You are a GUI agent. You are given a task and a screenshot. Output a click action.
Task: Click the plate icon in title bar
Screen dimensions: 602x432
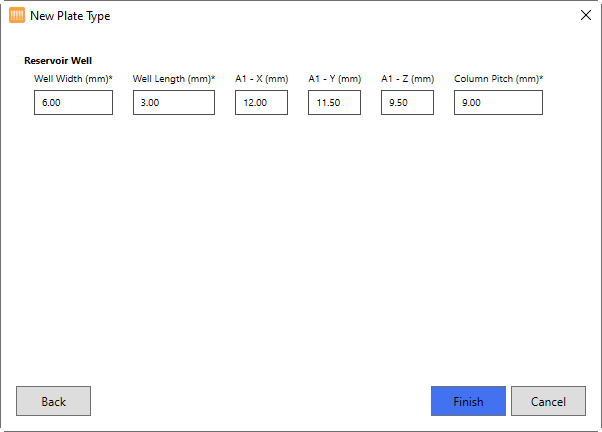pyautogui.click(x=16, y=16)
